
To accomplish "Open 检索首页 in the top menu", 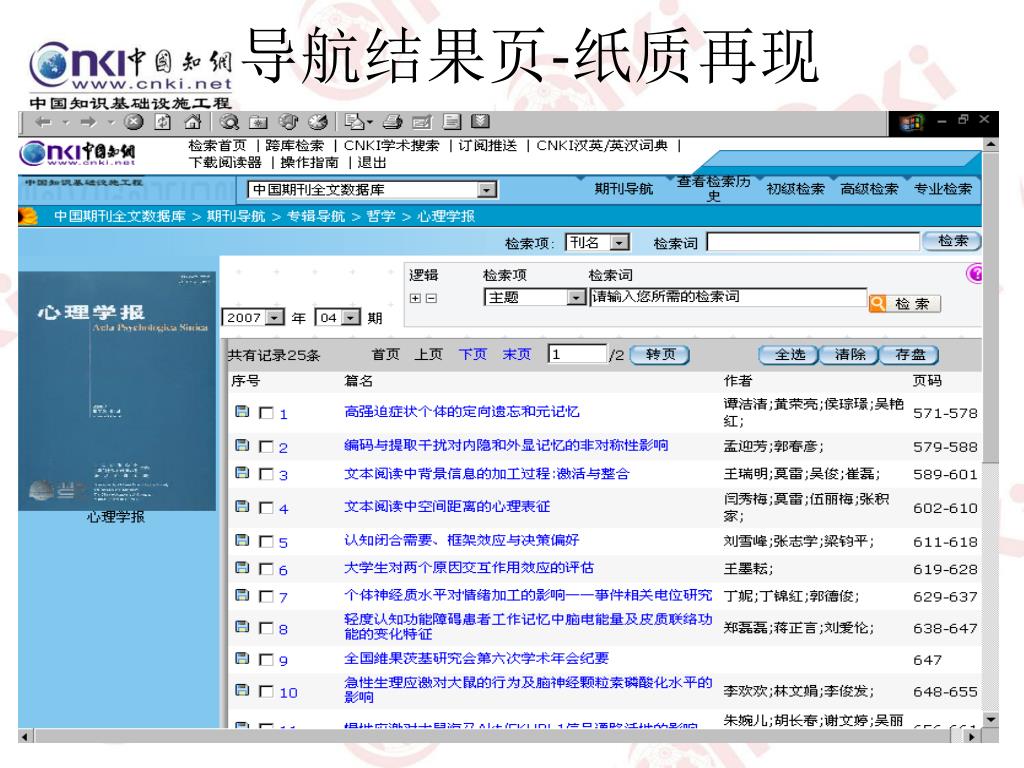I will pos(217,146).
